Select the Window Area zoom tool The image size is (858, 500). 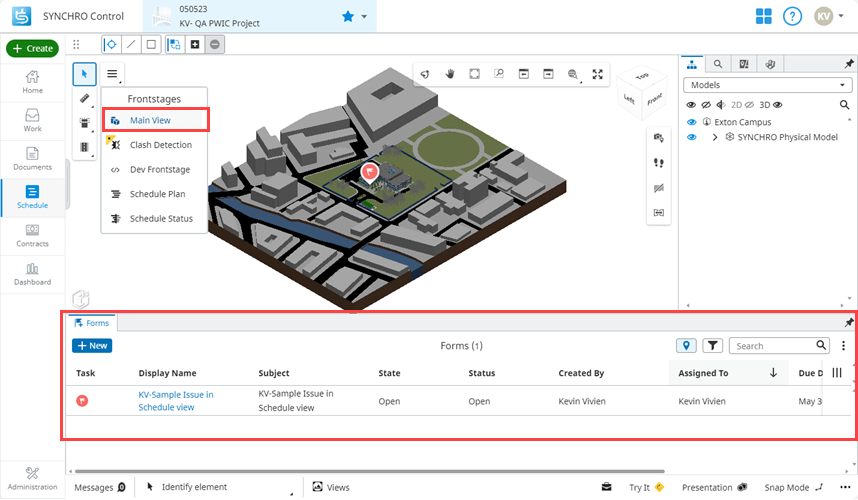499,74
